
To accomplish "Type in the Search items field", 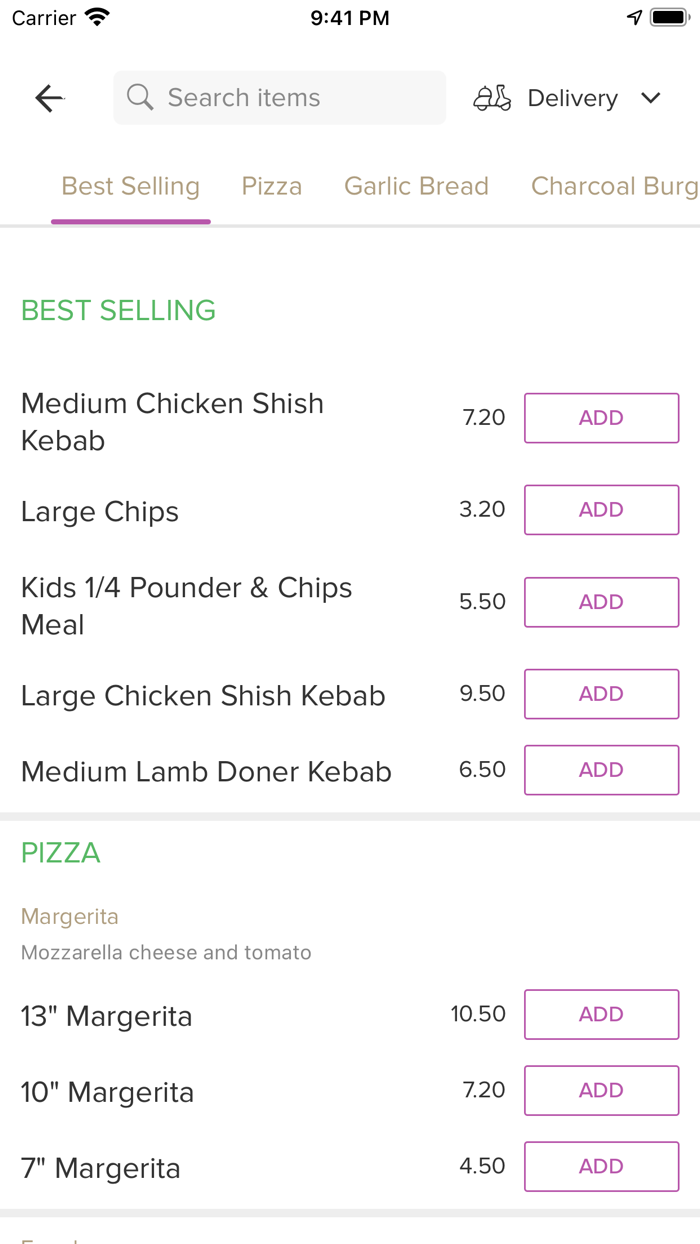I will [290, 98].
